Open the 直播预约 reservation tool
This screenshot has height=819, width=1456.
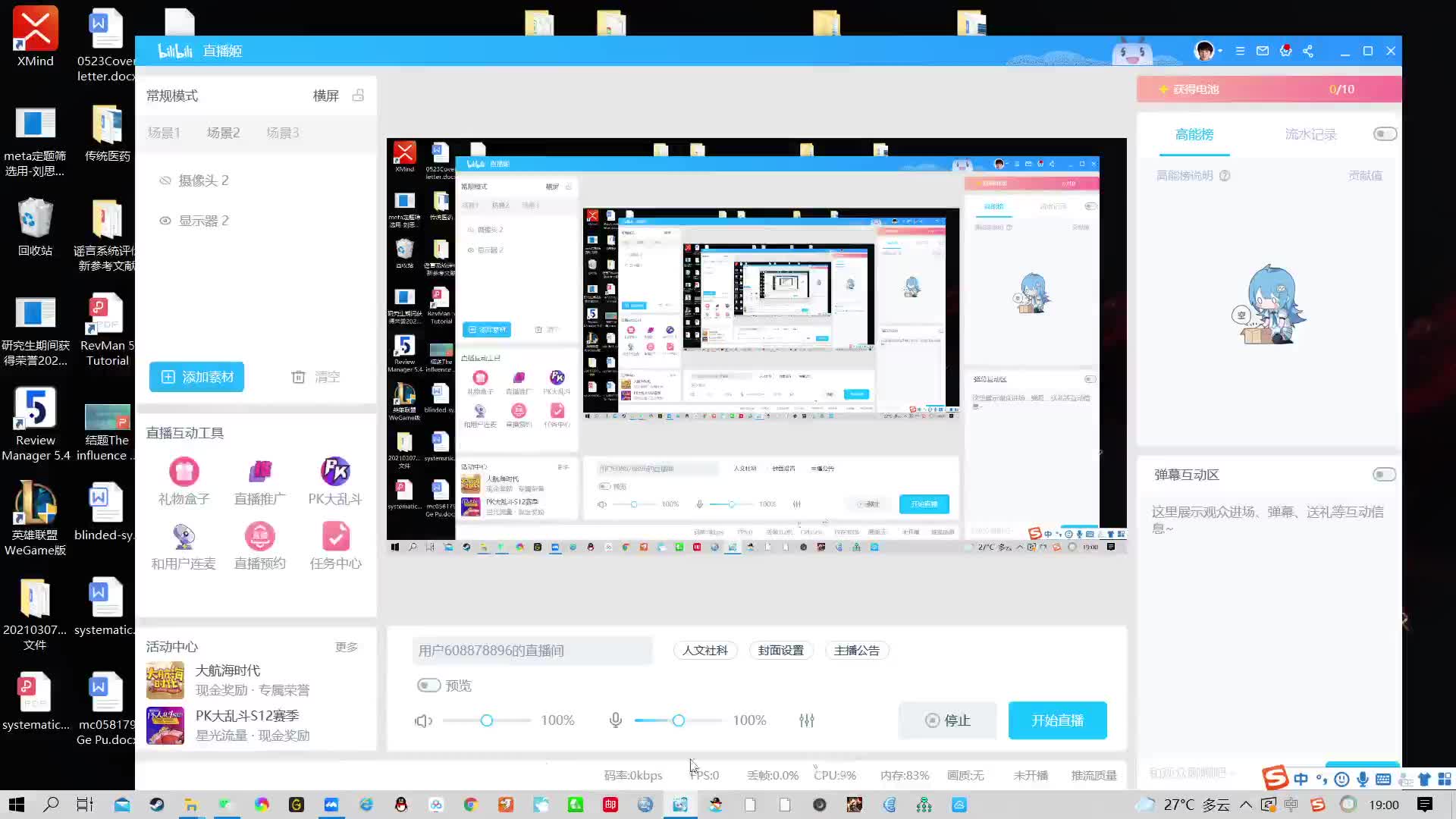click(x=259, y=546)
